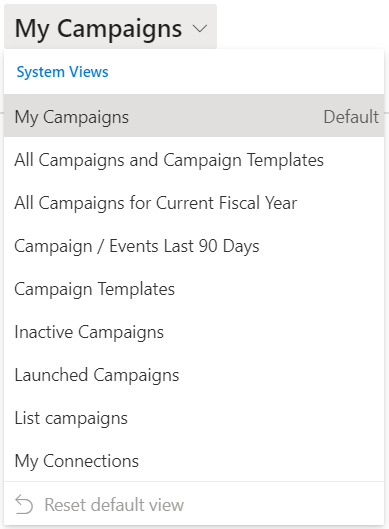
Task: Switch to My Connections view
Action: point(194,461)
